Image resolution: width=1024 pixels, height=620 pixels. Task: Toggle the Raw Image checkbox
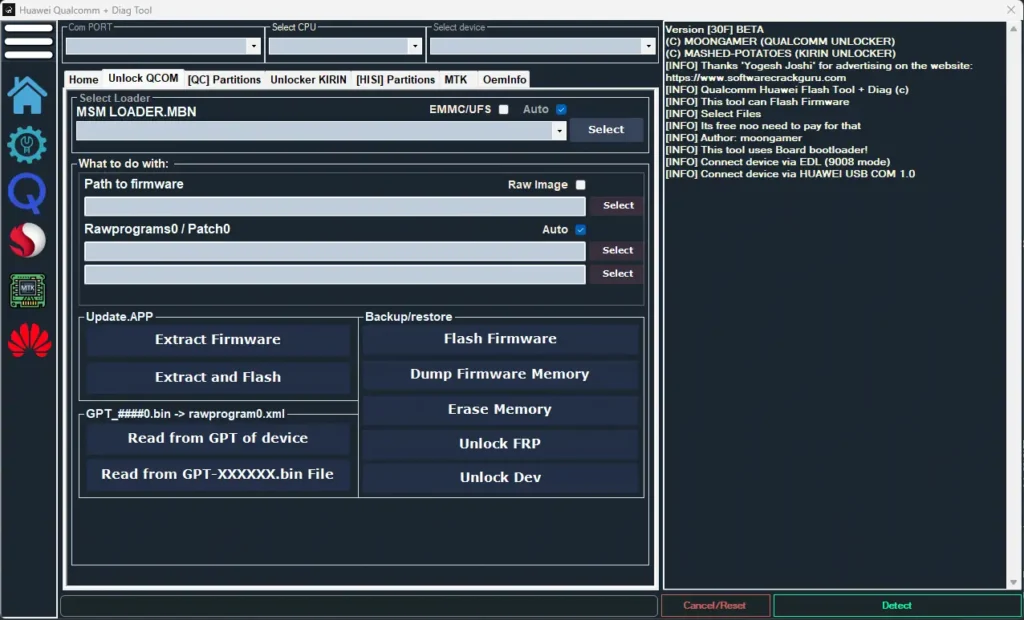(x=581, y=185)
